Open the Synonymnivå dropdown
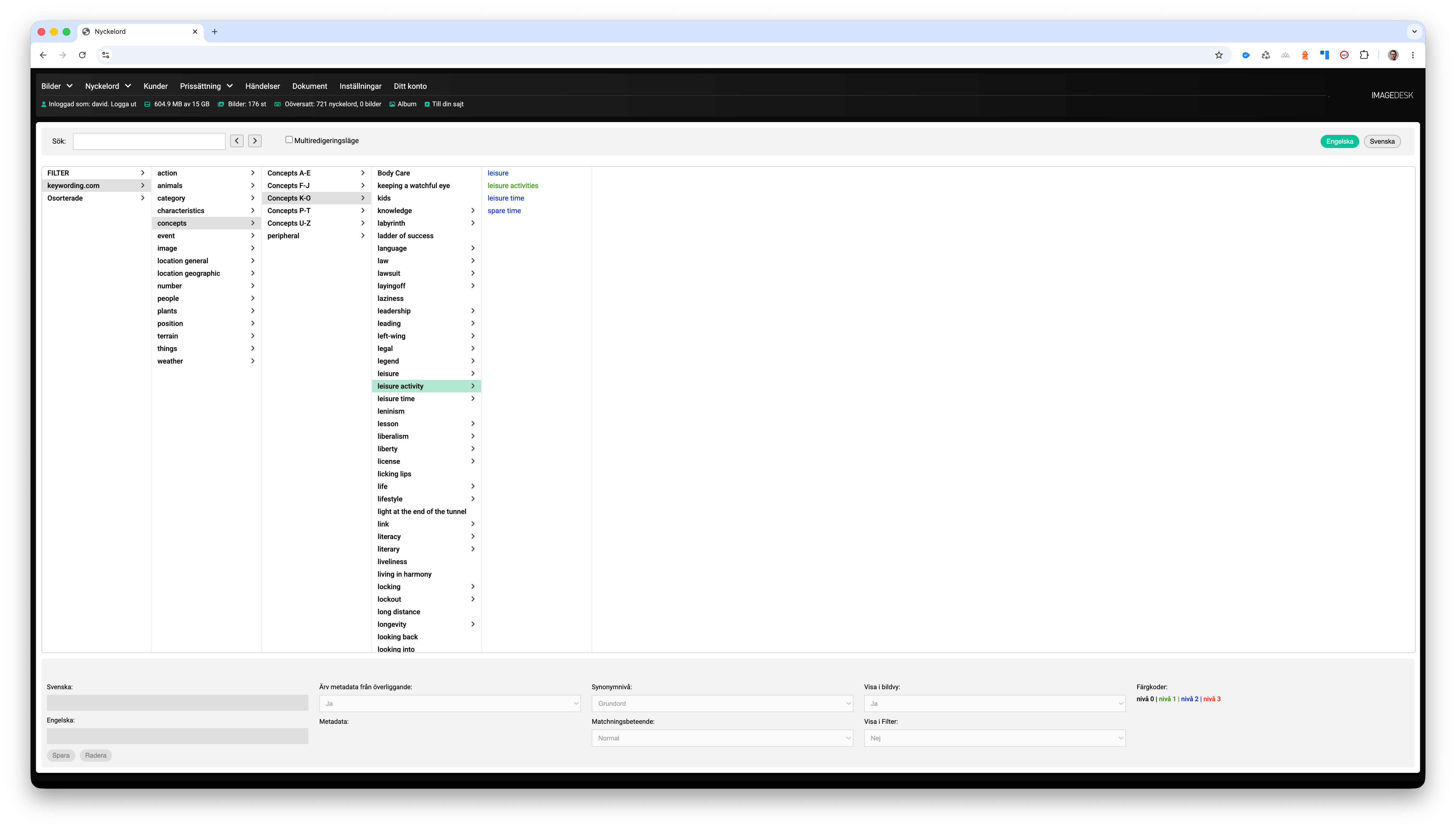 tap(722, 704)
